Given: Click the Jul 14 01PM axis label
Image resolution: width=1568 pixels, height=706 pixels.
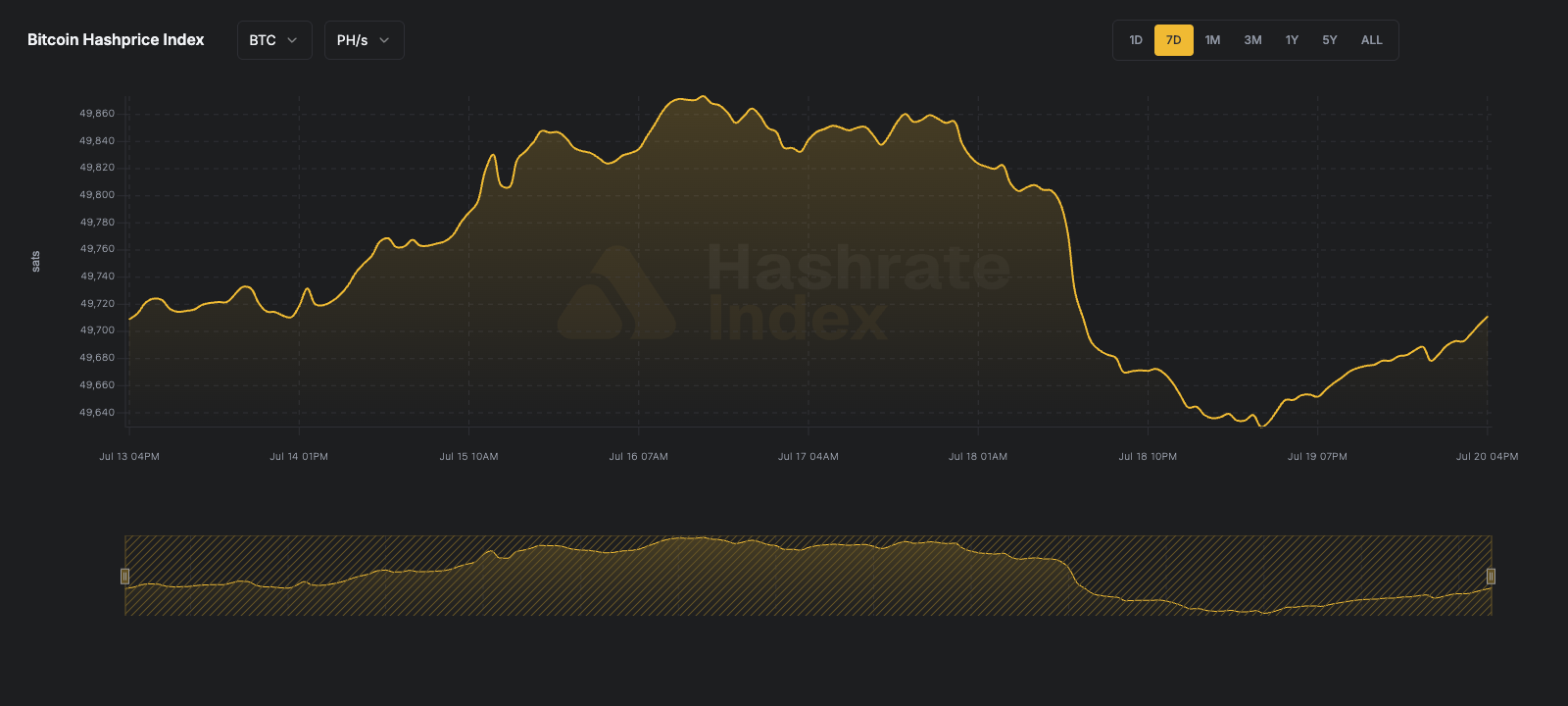Looking at the screenshot, I should (x=299, y=457).
